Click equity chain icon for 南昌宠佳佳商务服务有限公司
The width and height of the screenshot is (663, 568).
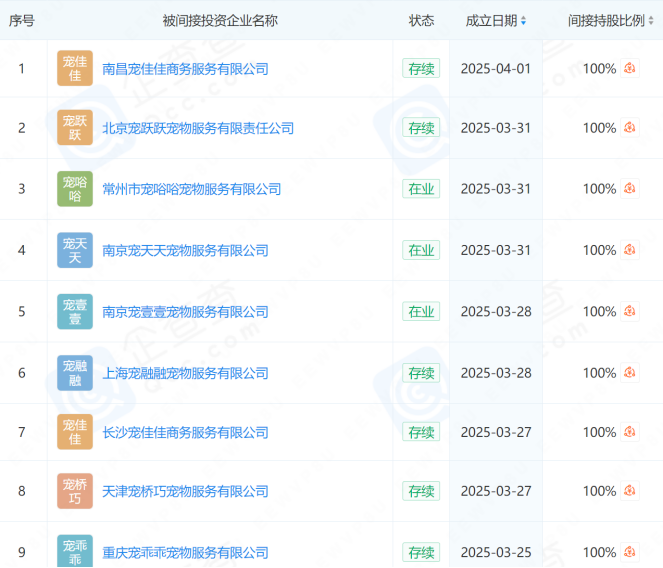pos(630,68)
